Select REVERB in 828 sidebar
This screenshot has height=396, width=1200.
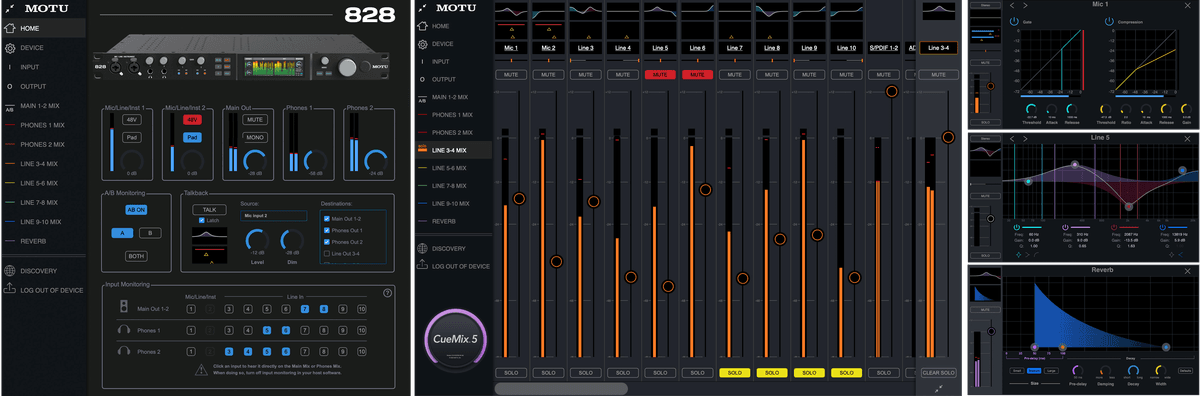(33, 241)
